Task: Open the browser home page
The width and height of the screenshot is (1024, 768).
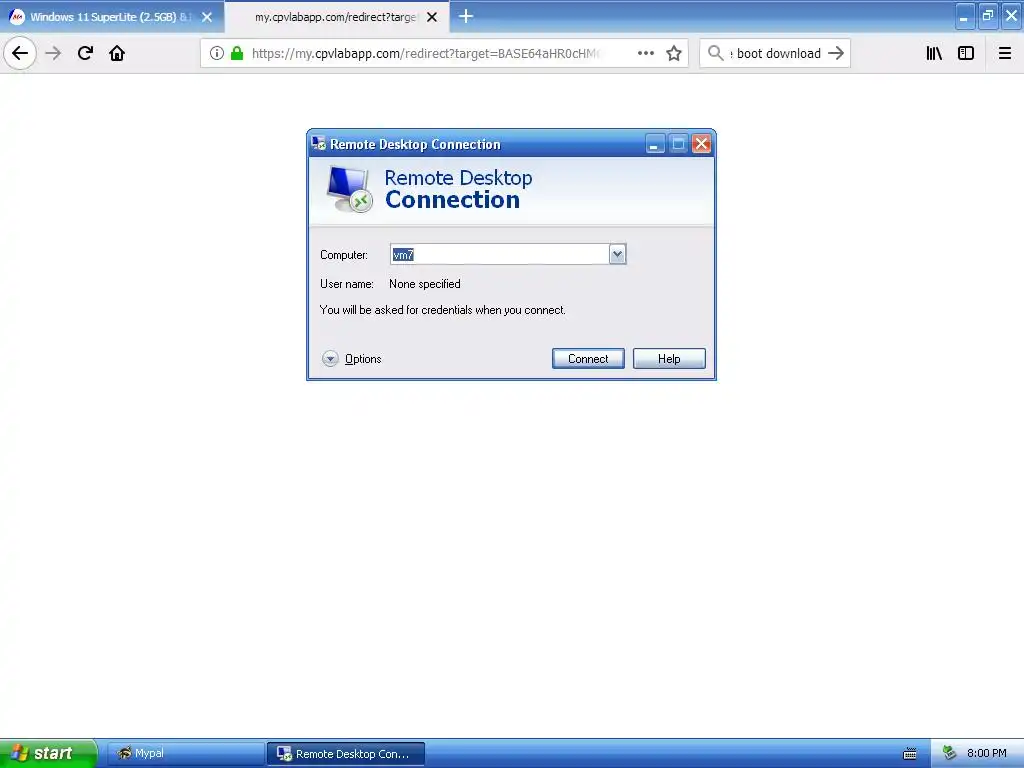Action: tap(117, 53)
